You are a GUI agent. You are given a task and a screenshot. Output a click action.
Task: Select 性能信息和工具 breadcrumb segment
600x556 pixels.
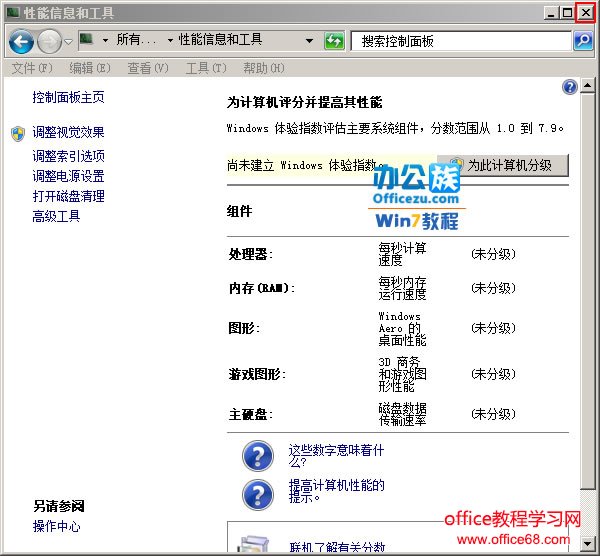(220, 40)
